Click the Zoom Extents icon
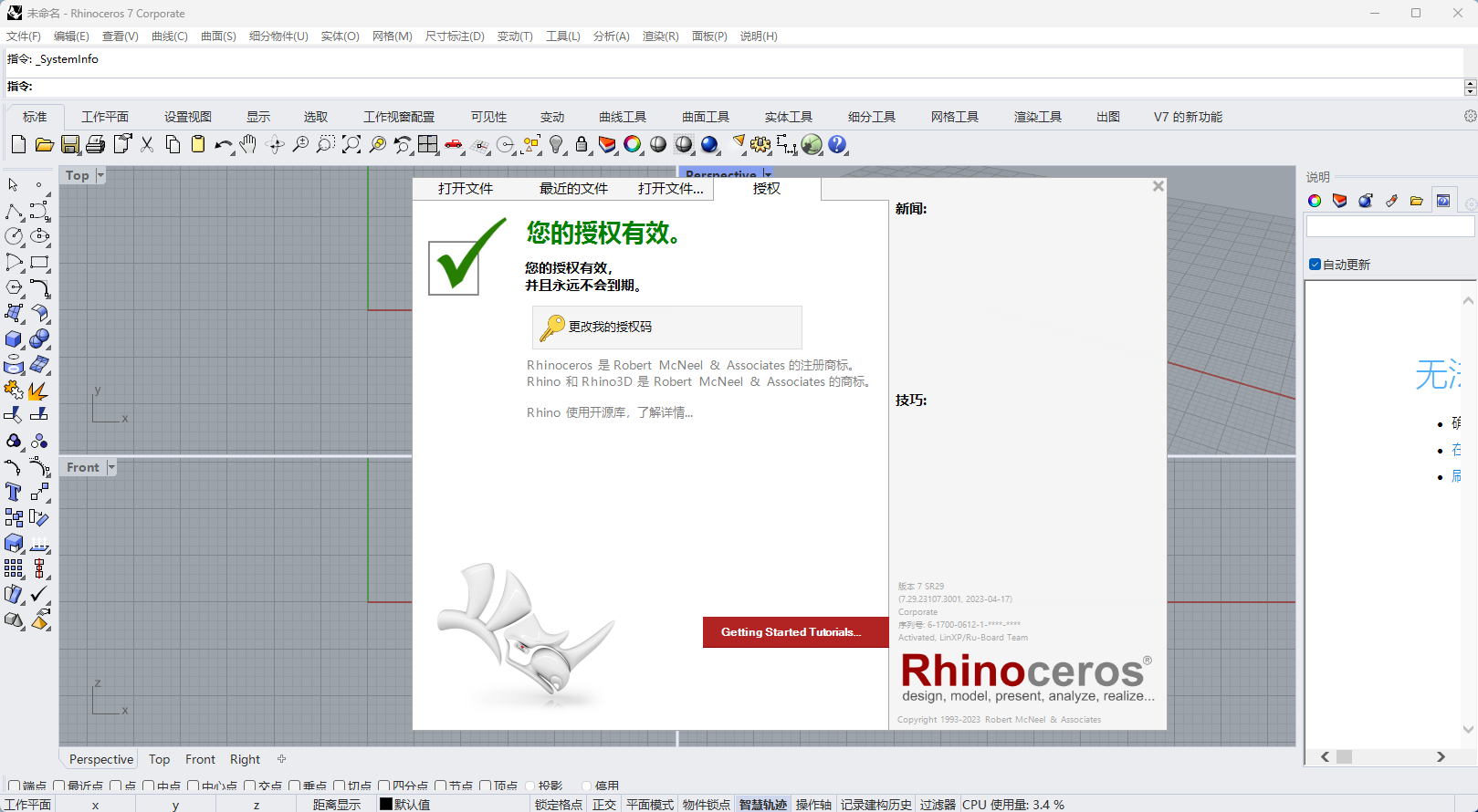The image size is (1478, 812). tap(351, 144)
